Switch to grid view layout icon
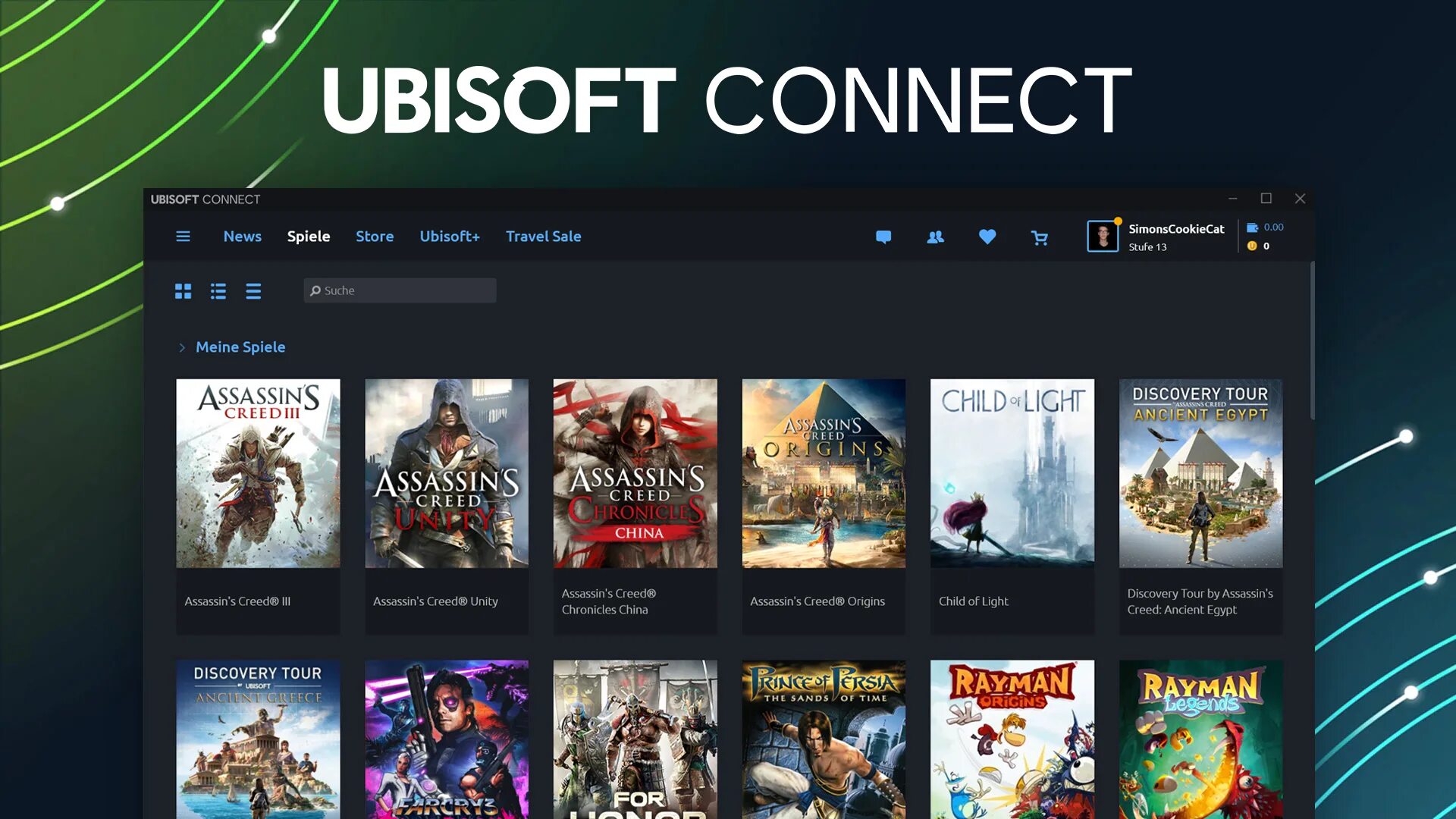This screenshot has width=1456, height=819. click(183, 290)
